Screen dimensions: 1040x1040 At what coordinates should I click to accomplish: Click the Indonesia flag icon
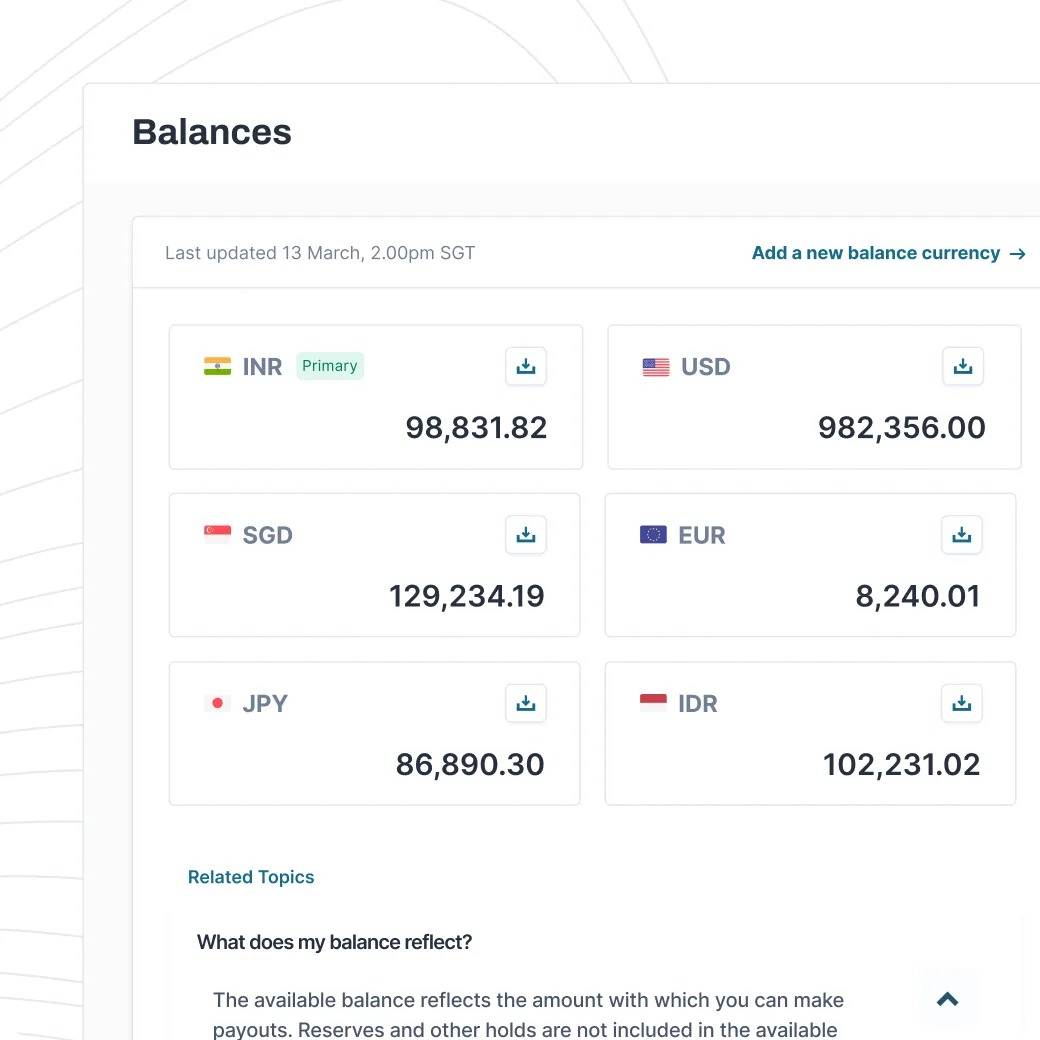point(653,703)
